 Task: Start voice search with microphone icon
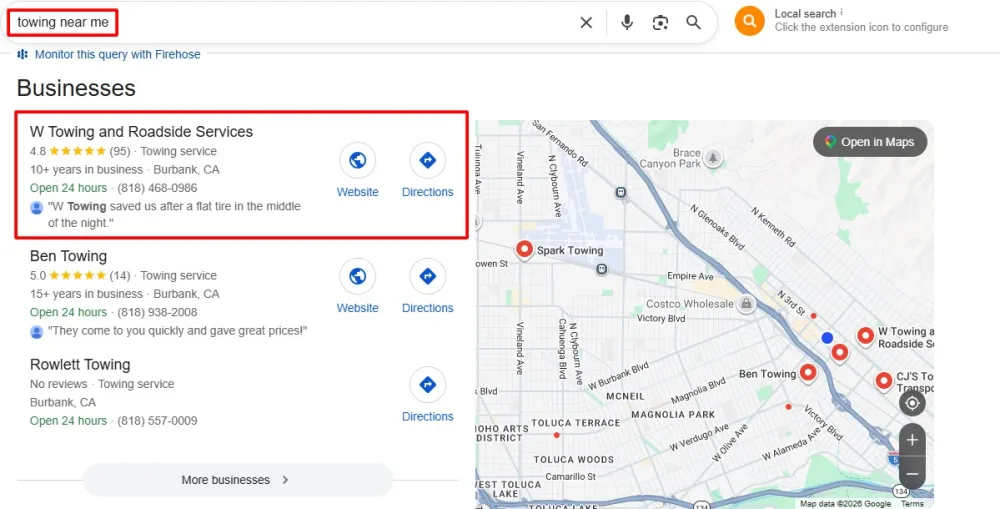click(x=627, y=23)
